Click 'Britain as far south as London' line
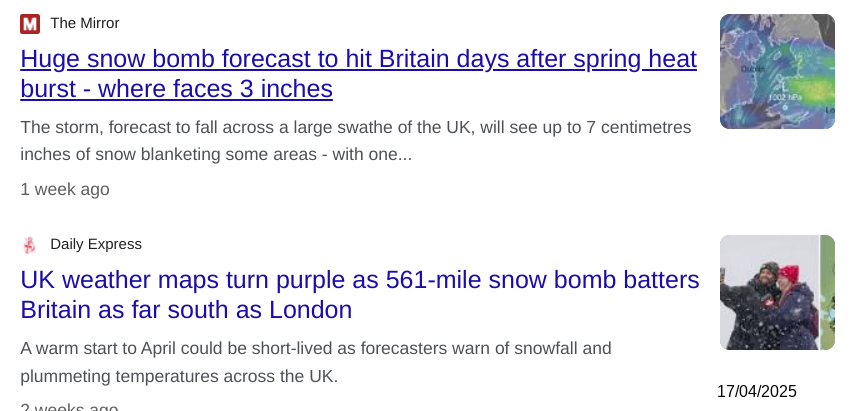Viewport: 853px width, 411px height. pyautogui.click(x=186, y=310)
